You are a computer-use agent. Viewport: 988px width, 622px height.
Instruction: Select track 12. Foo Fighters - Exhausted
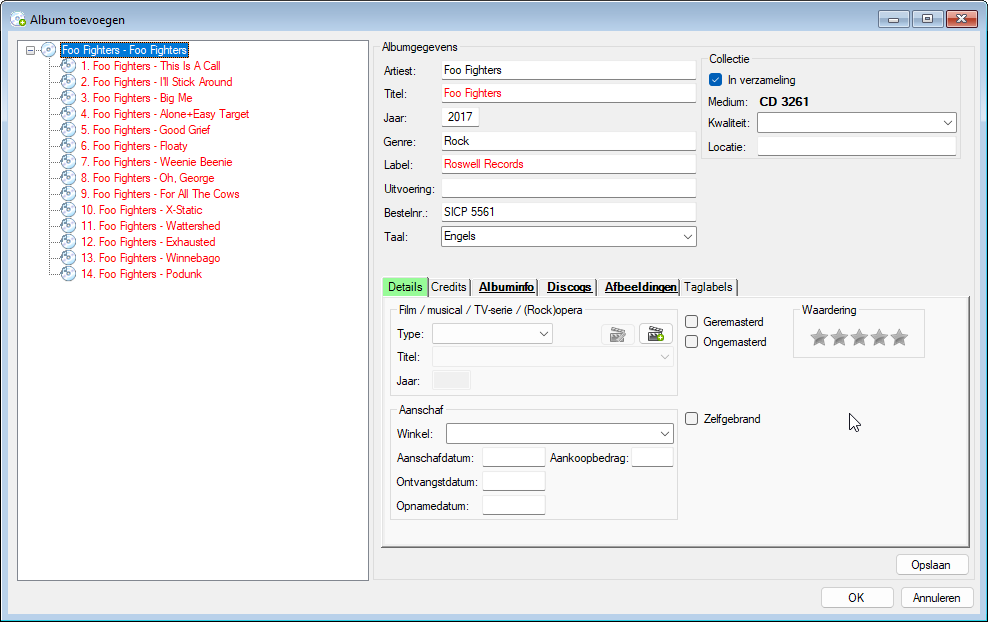pos(148,242)
